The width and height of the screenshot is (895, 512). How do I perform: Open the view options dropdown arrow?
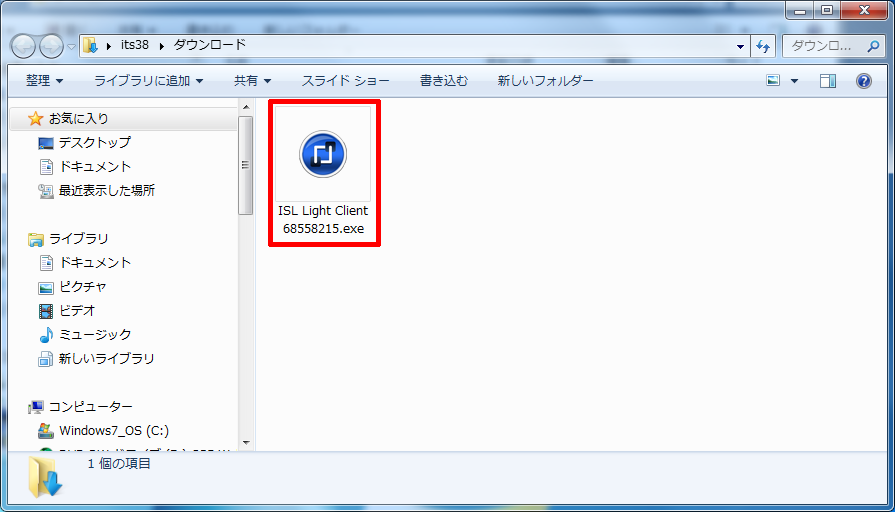tap(794, 81)
